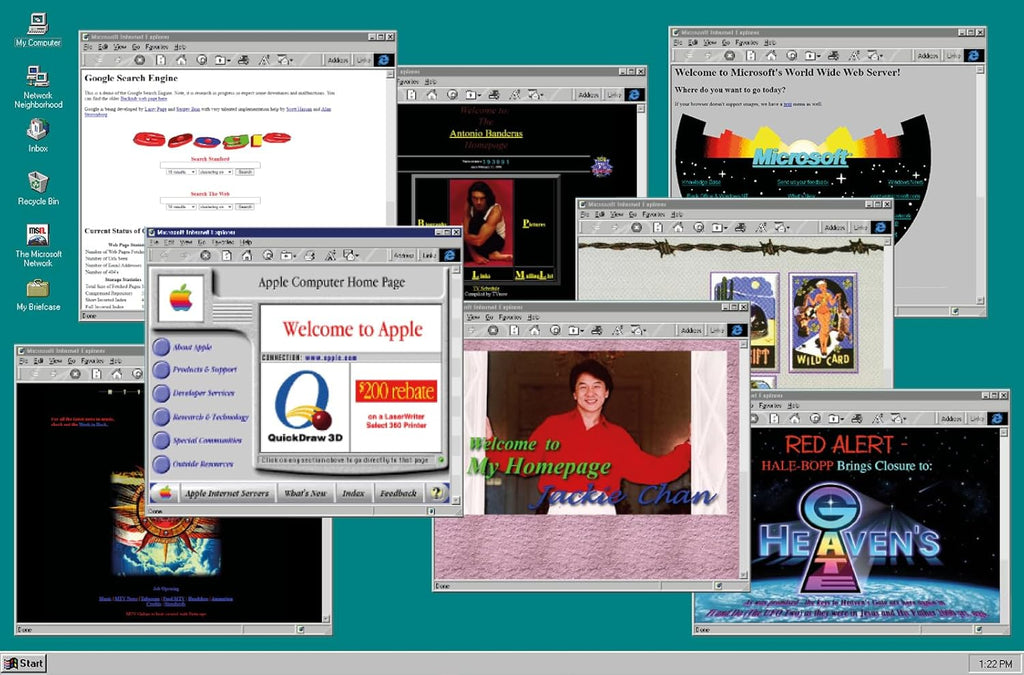The width and height of the screenshot is (1024, 675).
Task: Click the Refresh icon in the Apple window toolbar
Action: coord(226,256)
